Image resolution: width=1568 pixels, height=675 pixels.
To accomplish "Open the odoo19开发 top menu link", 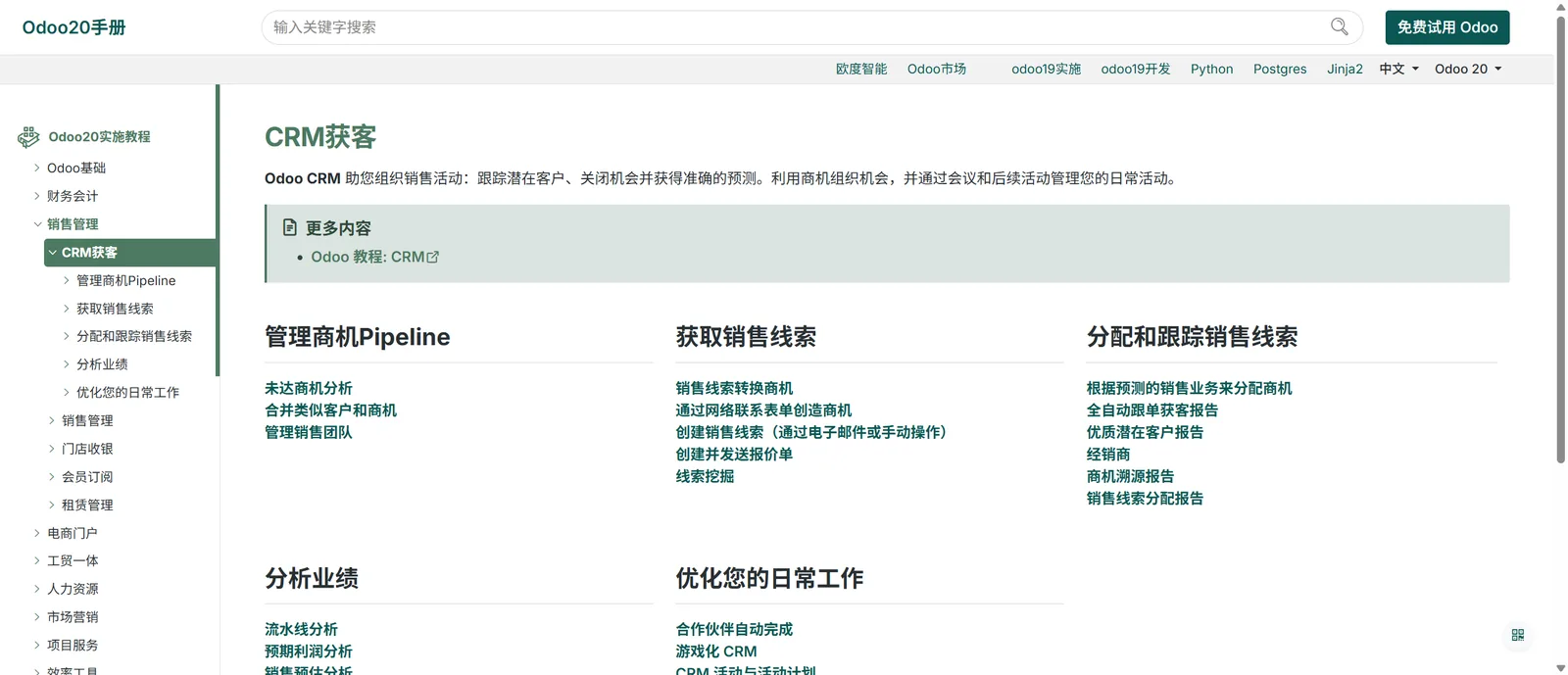I will (x=1136, y=69).
